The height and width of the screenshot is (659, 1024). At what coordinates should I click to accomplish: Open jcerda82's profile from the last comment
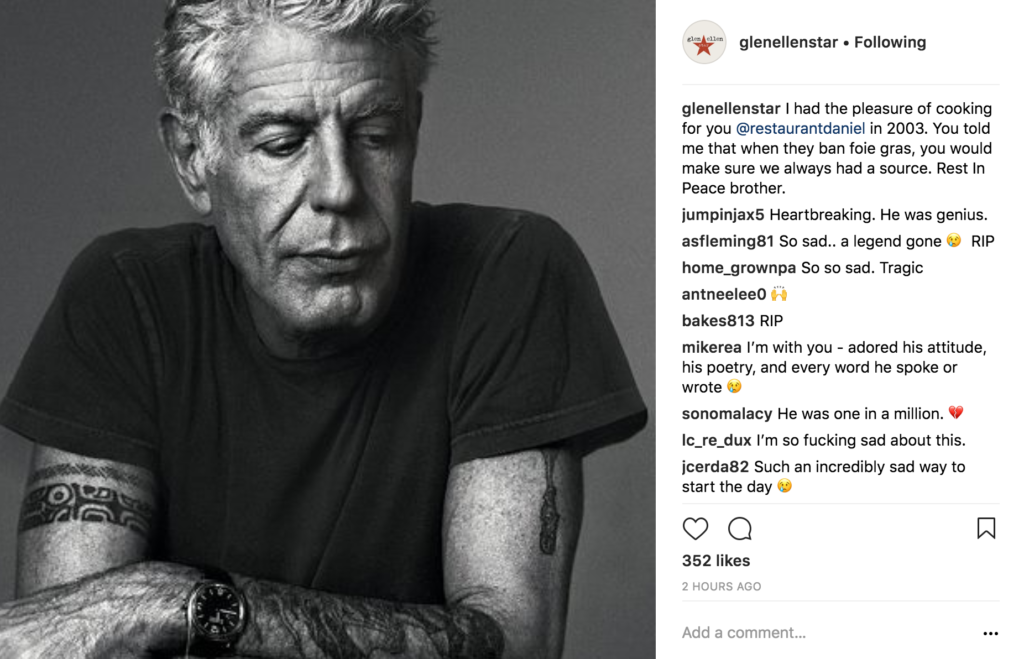click(x=715, y=467)
